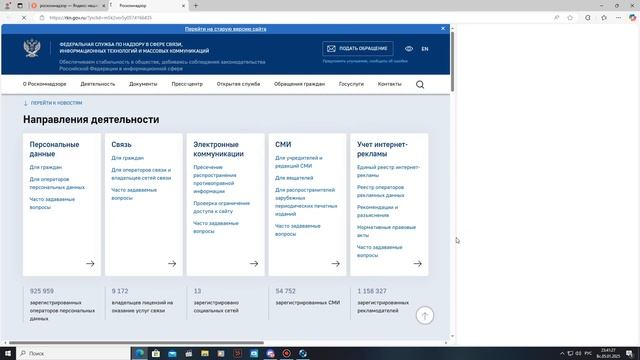The image size is (640, 360).
Task: Open Персональные данные card heading
Action: pyautogui.click(x=54, y=149)
